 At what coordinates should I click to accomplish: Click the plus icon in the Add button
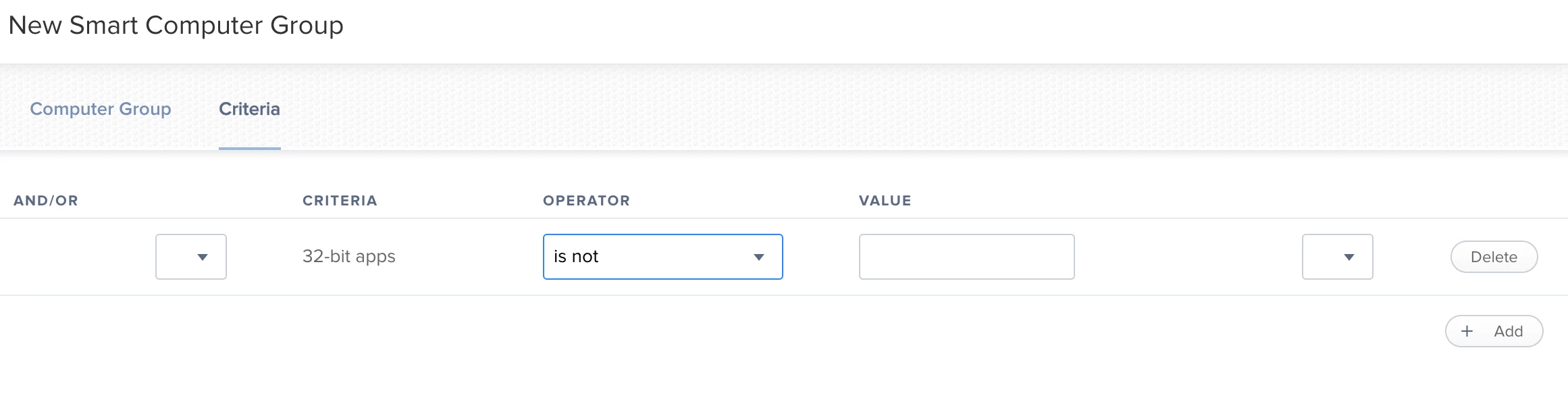coord(1467,331)
